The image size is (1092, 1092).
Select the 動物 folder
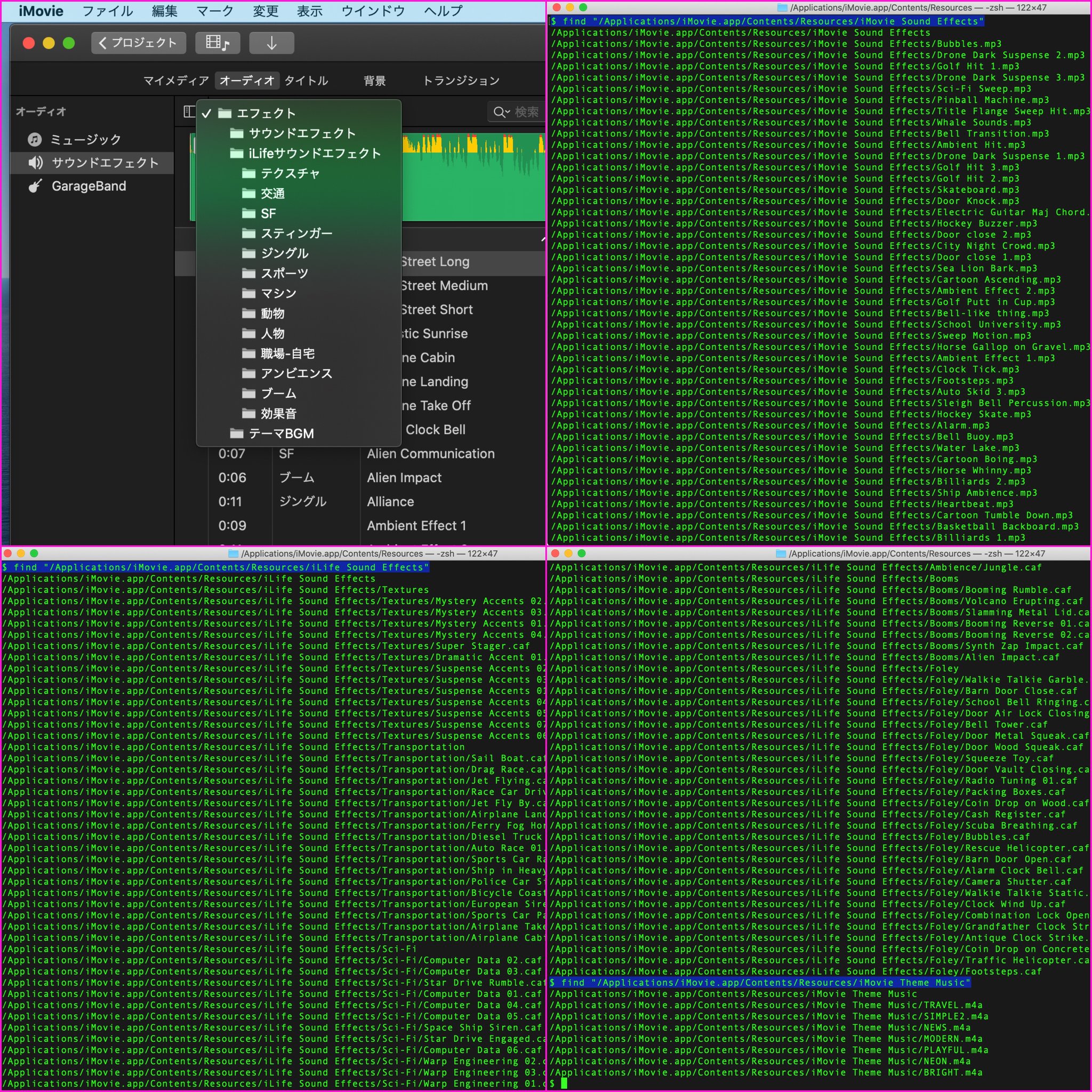tap(299, 314)
